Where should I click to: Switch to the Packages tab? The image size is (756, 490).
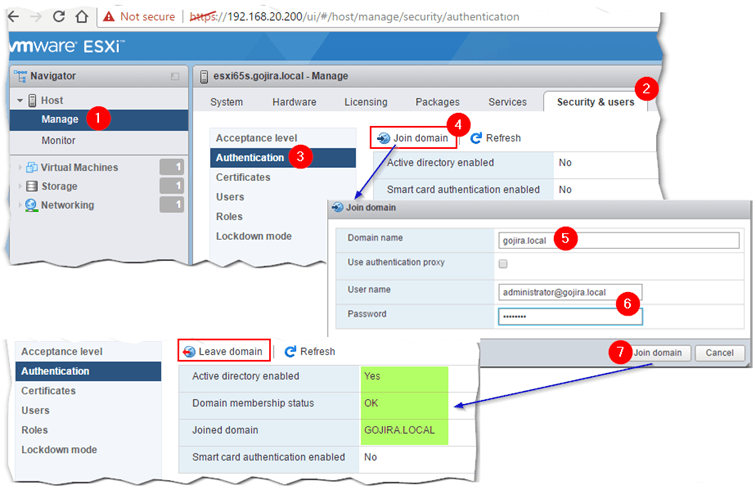(437, 102)
